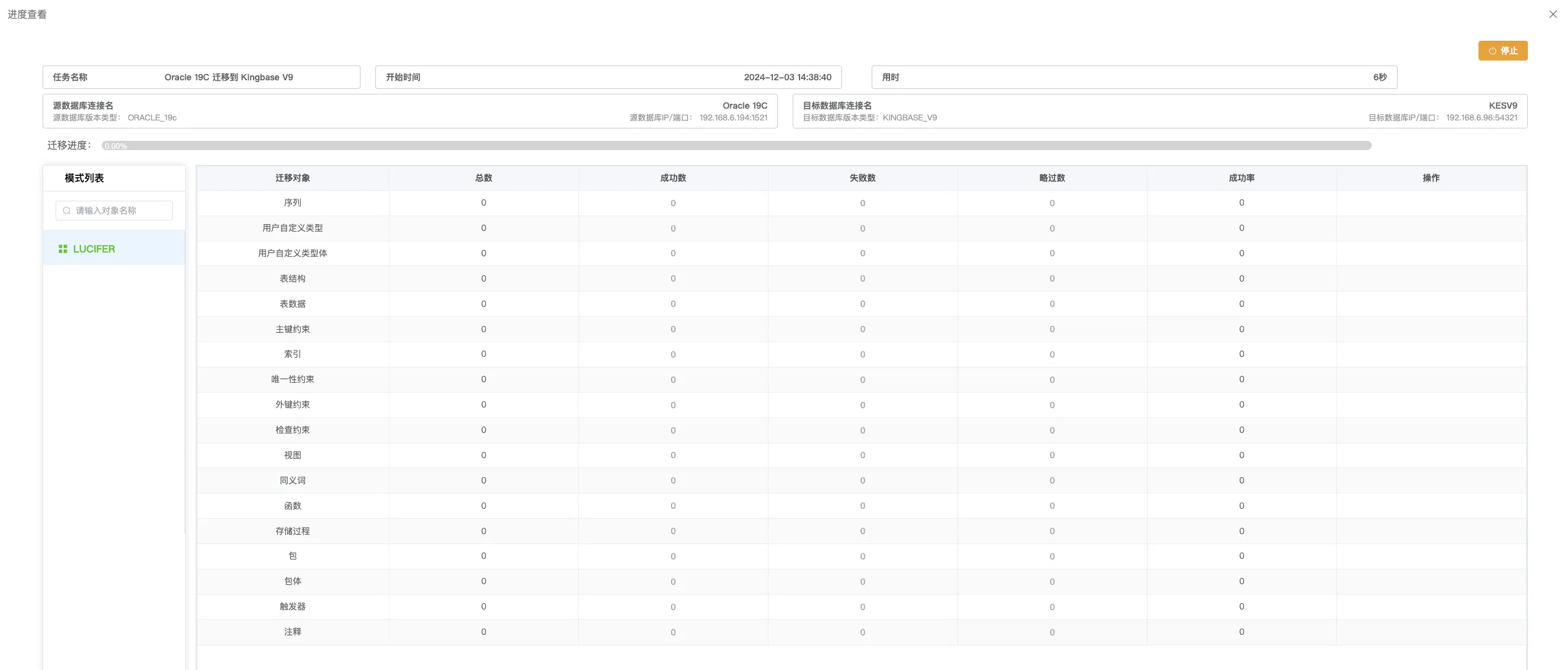Select the 序列 migration row
The height and width of the screenshot is (670, 1568).
[293, 203]
